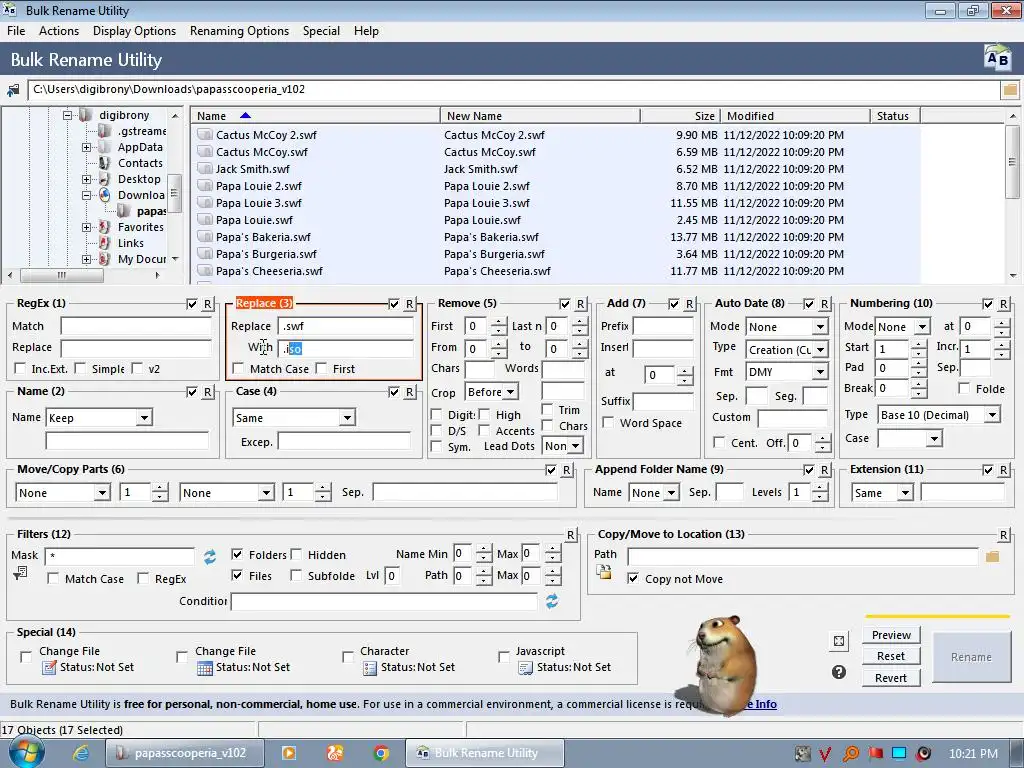Enable Word Space checkbox in Add panel
The width and height of the screenshot is (1024, 768).
(608, 423)
